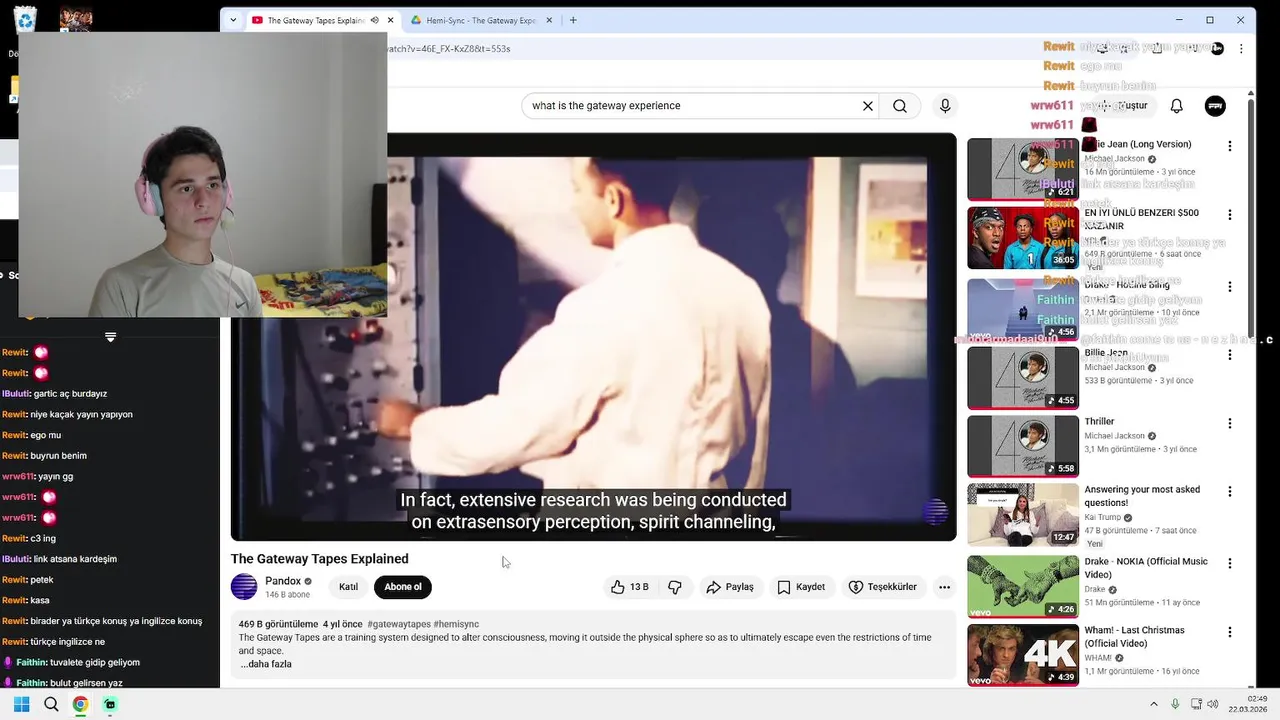
Task: Open the Pandox channel name link
Action: (283, 581)
